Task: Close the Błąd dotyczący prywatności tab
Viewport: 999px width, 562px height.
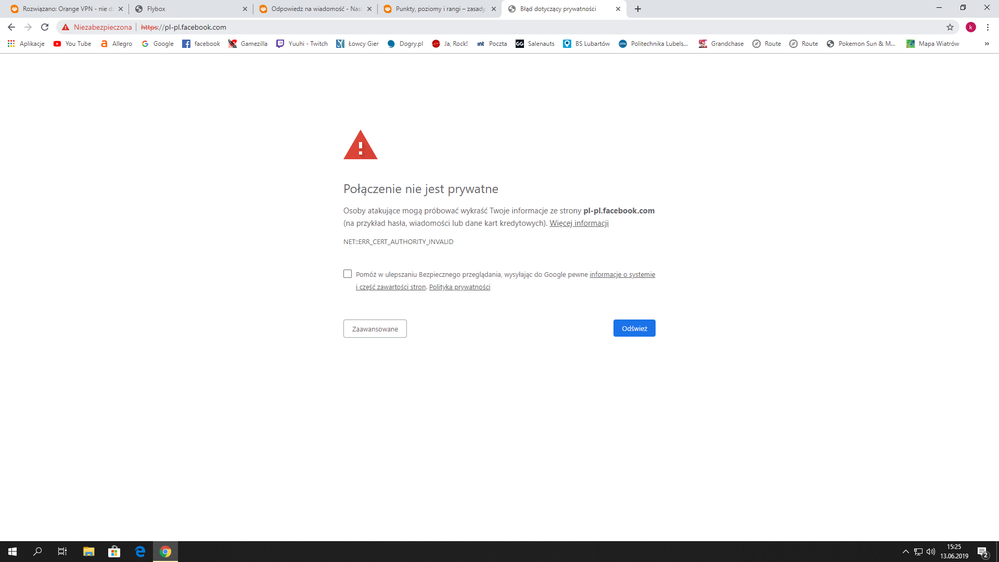Action: pos(617,9)
